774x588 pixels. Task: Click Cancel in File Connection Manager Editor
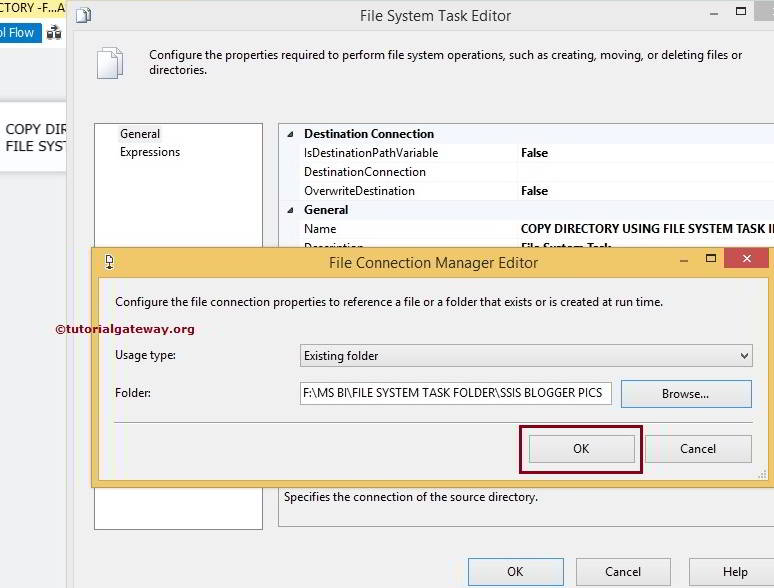click(698, 449)
